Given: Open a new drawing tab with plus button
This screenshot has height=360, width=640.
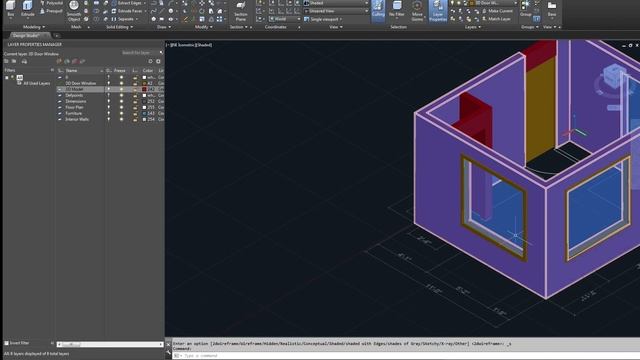Looking at the screenshot, I should (x=57, y=36).
